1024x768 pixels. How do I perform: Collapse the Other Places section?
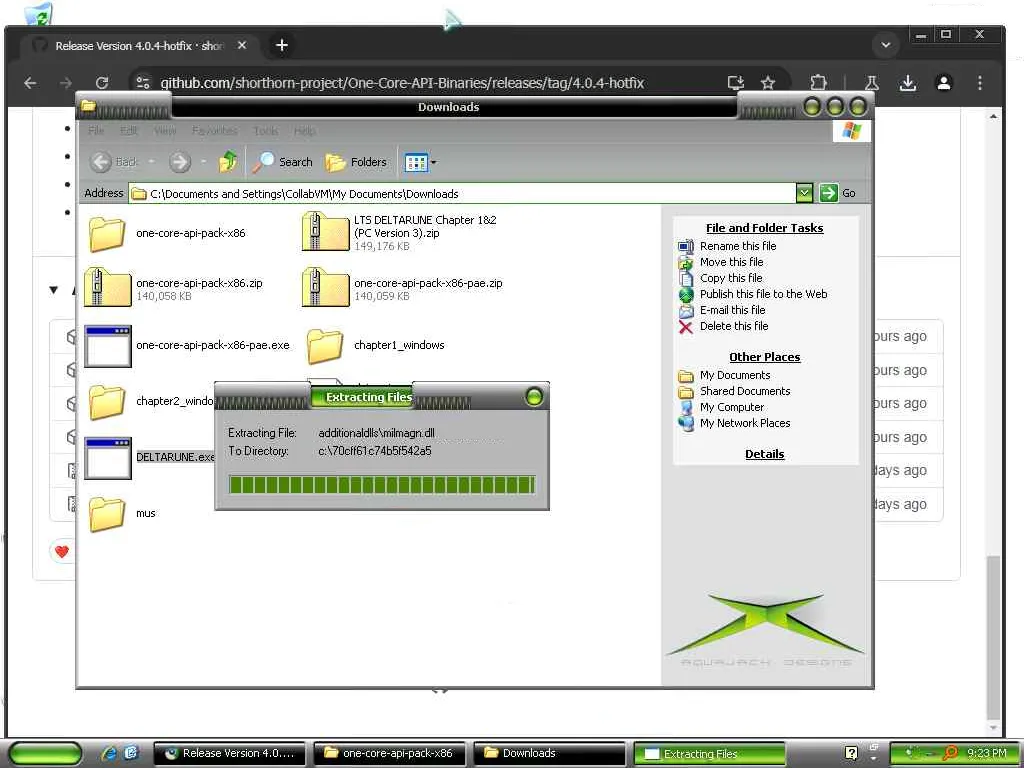(x=764, y=357)
